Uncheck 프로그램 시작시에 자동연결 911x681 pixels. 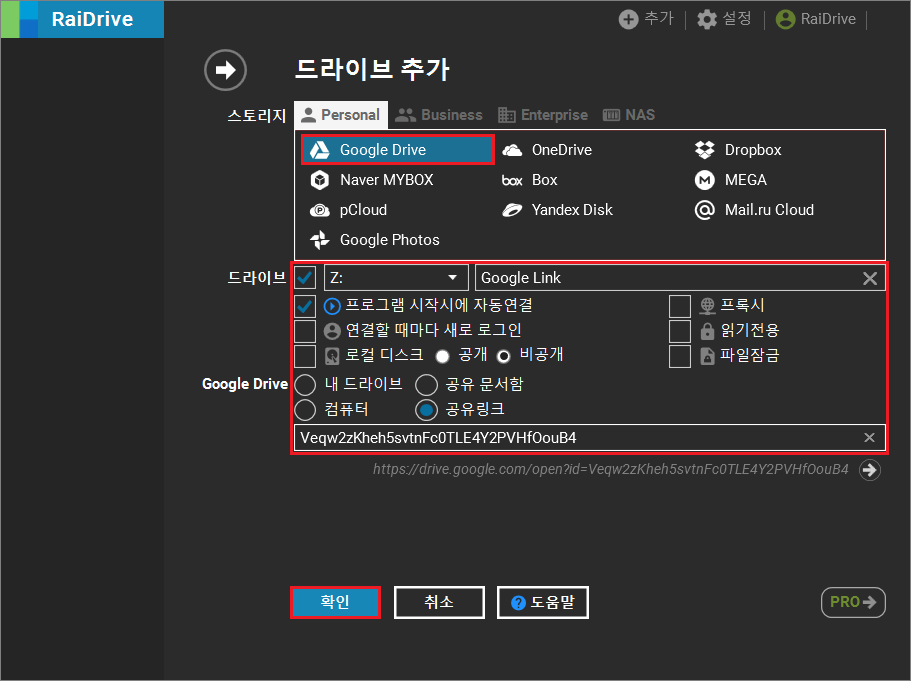pos(305,306)
